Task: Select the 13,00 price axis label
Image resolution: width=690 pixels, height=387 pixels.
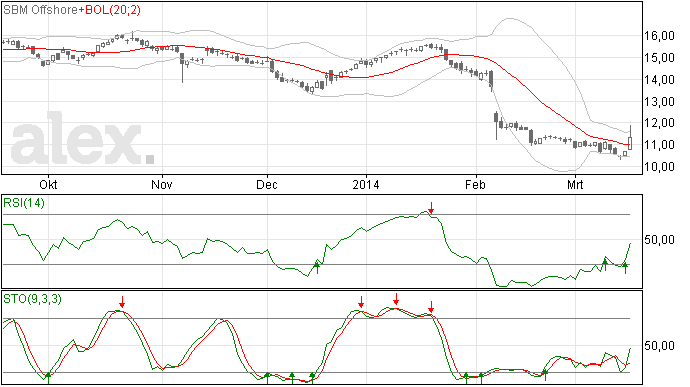Action: pyautogui.click(x=659, y=101)
